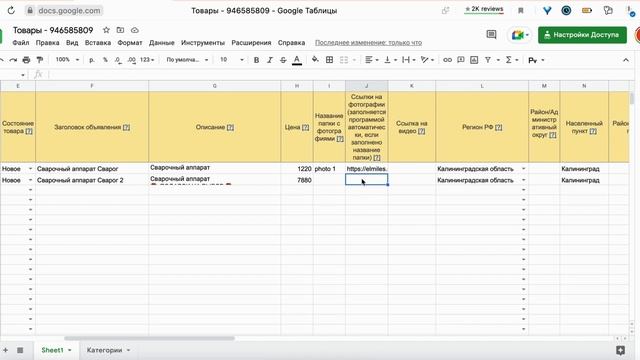Reload the page in browser
Image resolution: width=640 pixels, height=360 pixels.
coord(11,11)
